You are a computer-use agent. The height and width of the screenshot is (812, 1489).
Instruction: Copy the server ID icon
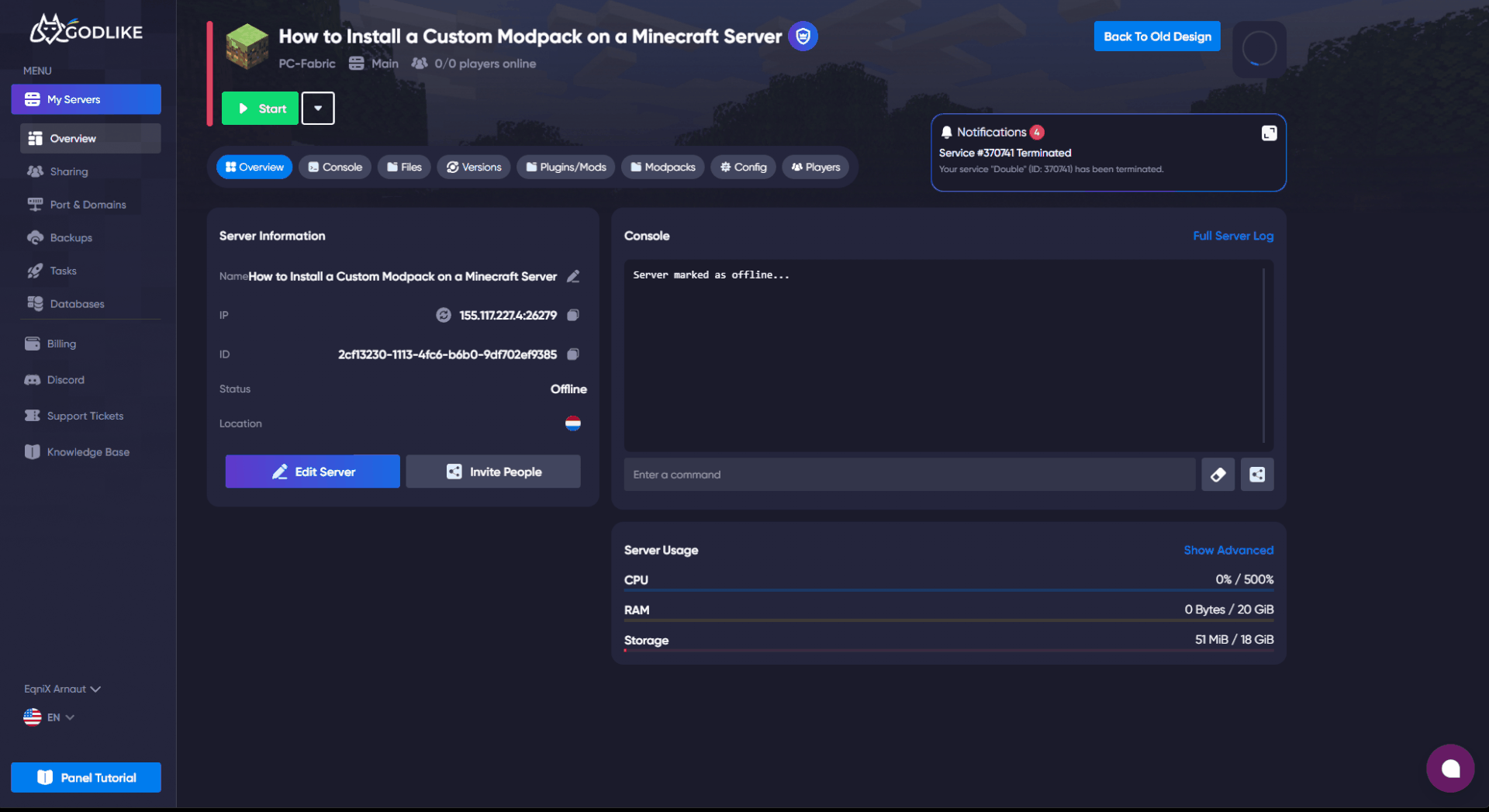573,354
